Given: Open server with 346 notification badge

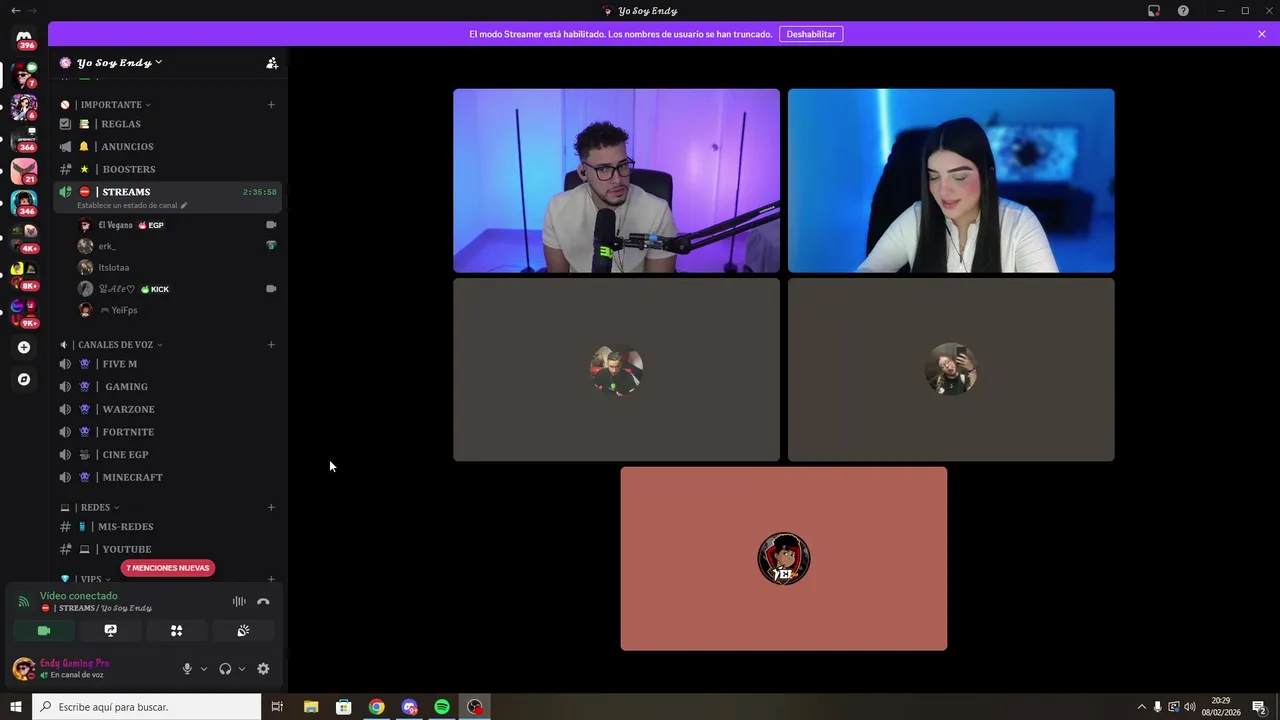Looking at the screenshot, I should pyautogui.click(x=24, y=203).
